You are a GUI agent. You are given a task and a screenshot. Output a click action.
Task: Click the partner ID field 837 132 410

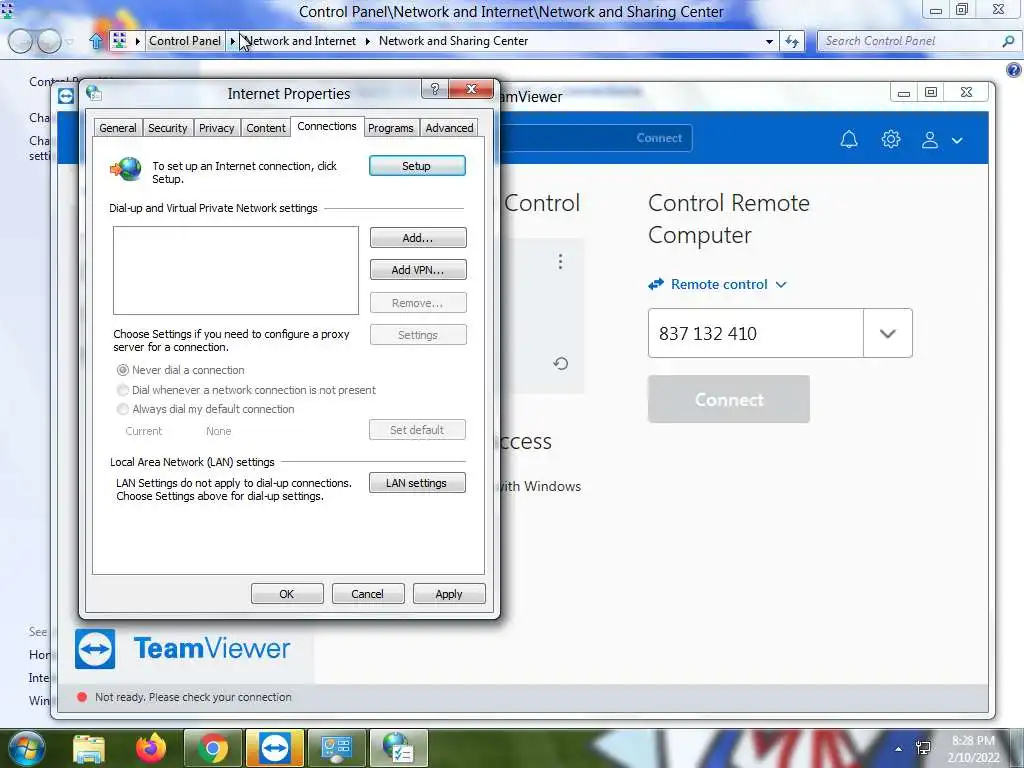(756, 333)
